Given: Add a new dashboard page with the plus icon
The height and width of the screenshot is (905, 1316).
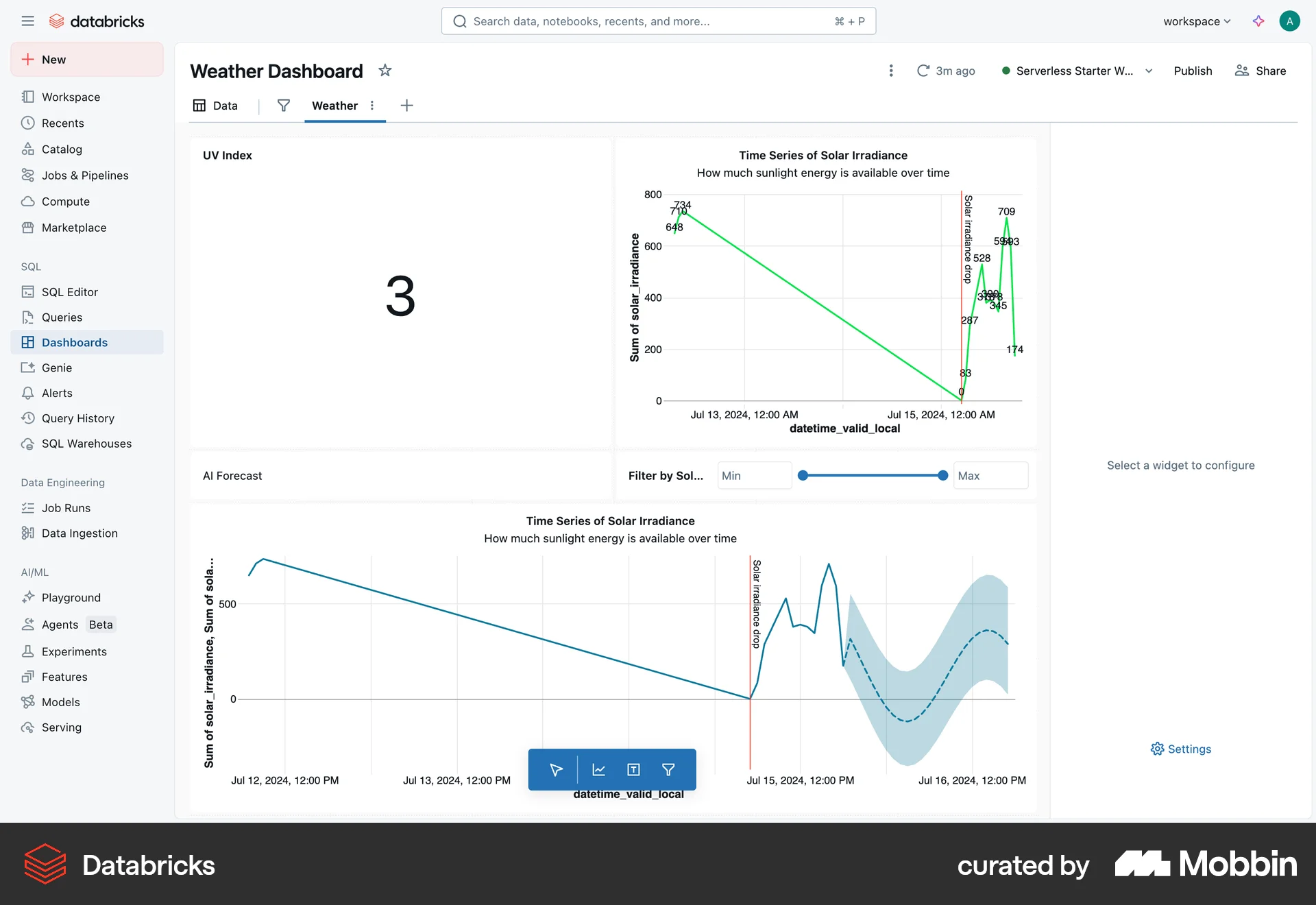Looking at the screenshot, I should pyautogui.click(x=406, y=106).
